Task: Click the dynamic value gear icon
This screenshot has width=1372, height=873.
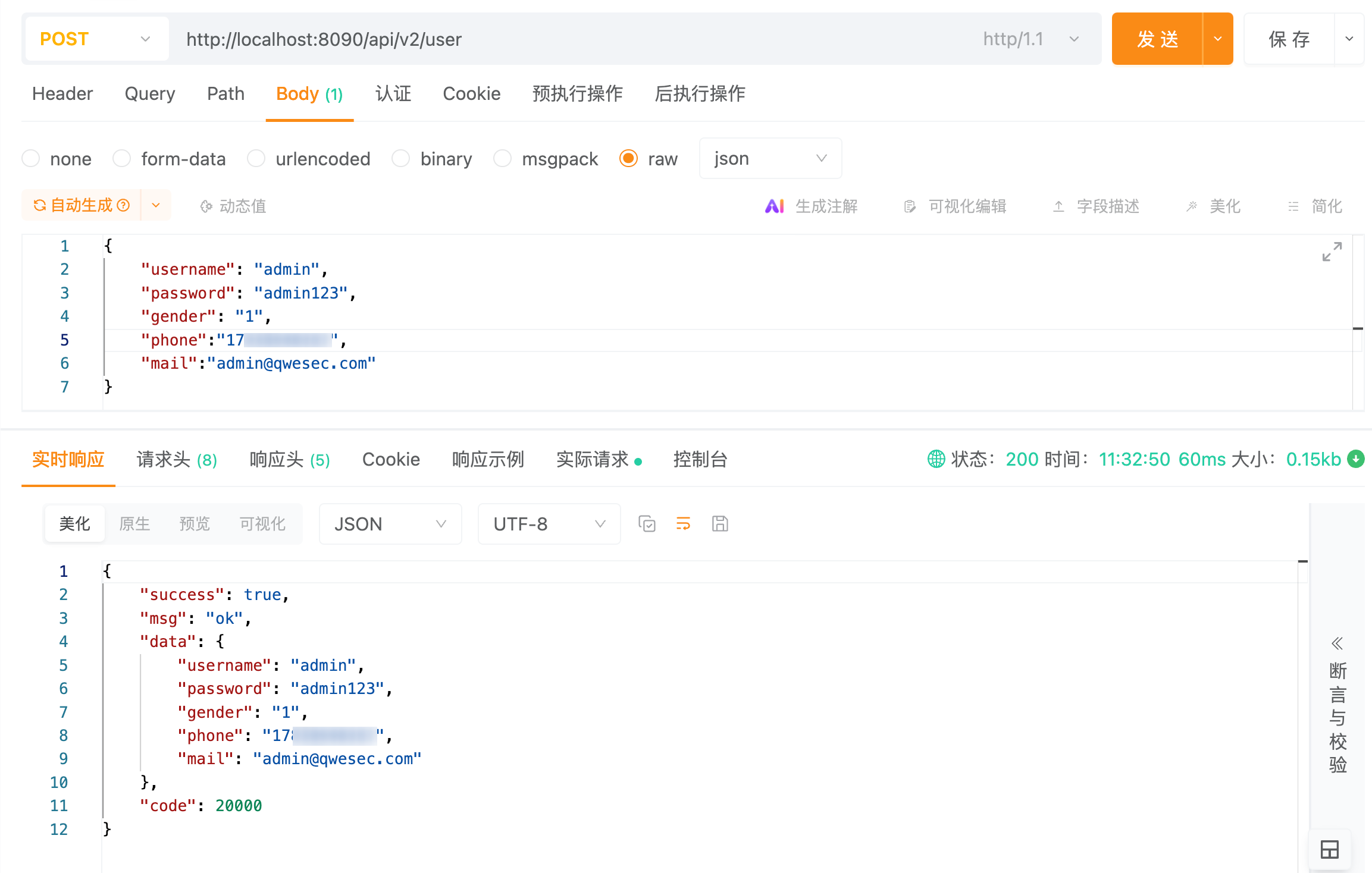Action: click(206, 206)
